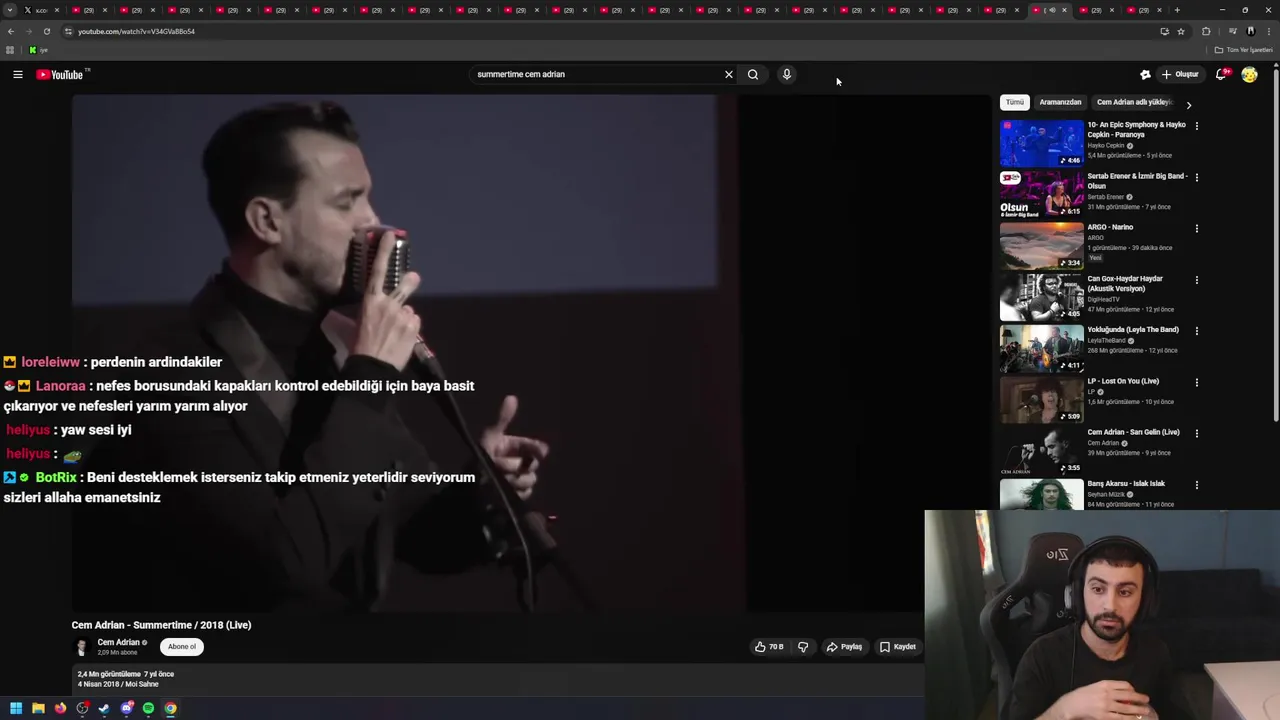Open the Cem Adrian channel avatar
This screenshot has height=720, width=1280.
point(82,647)
